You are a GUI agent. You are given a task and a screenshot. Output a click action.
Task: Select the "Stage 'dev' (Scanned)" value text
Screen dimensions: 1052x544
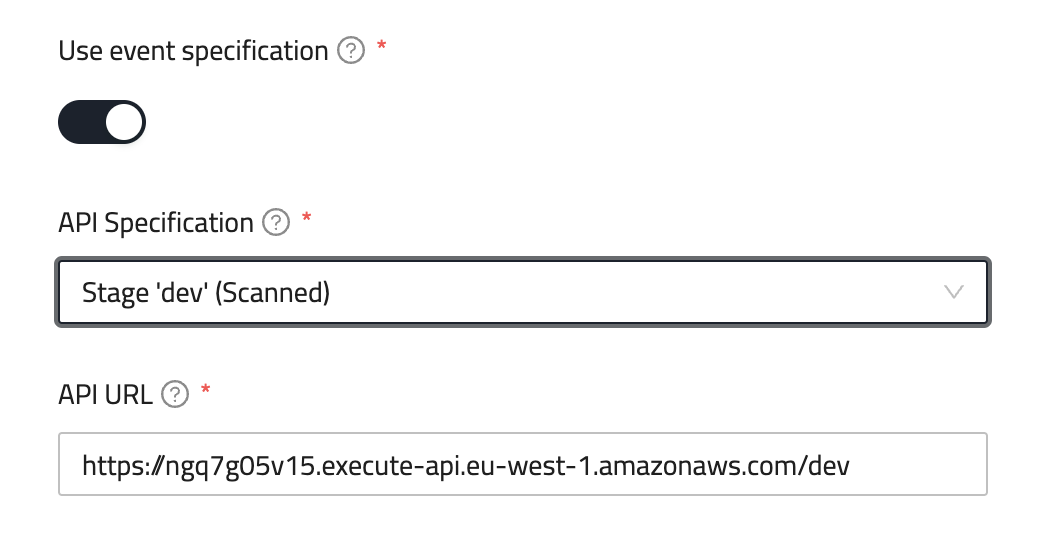206,293
